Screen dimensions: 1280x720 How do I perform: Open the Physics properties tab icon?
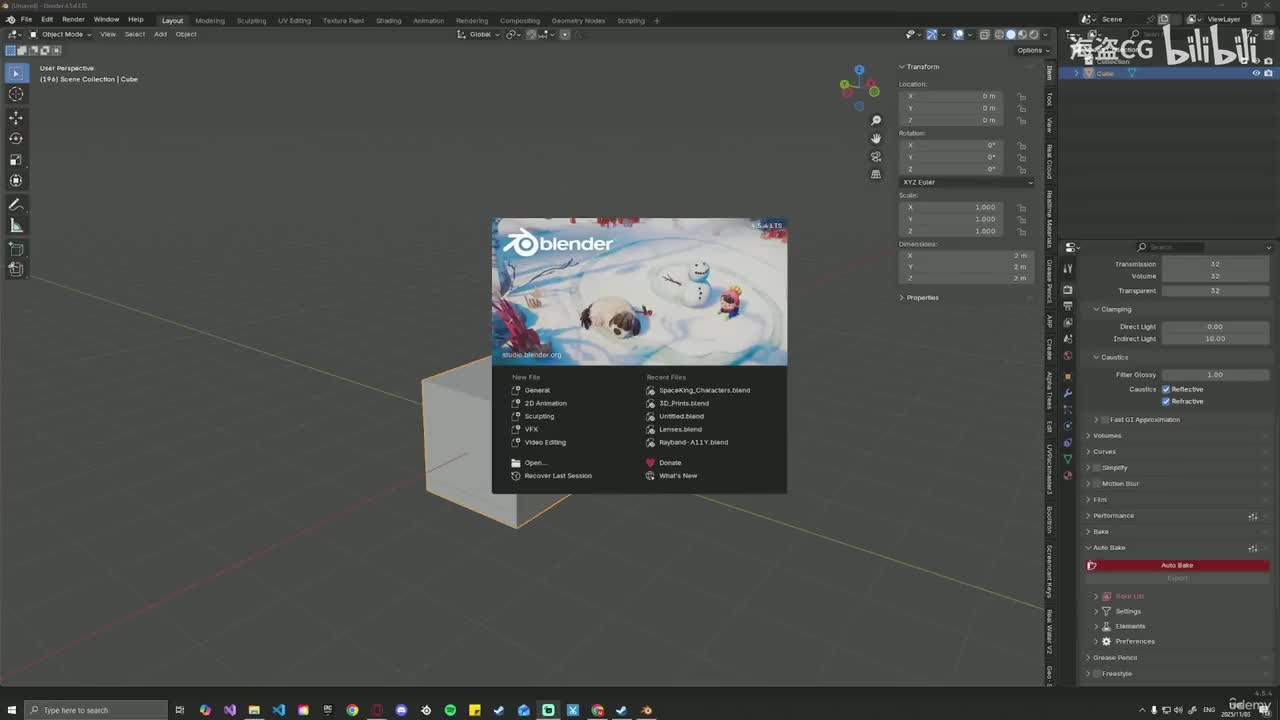pos(1068,426)
